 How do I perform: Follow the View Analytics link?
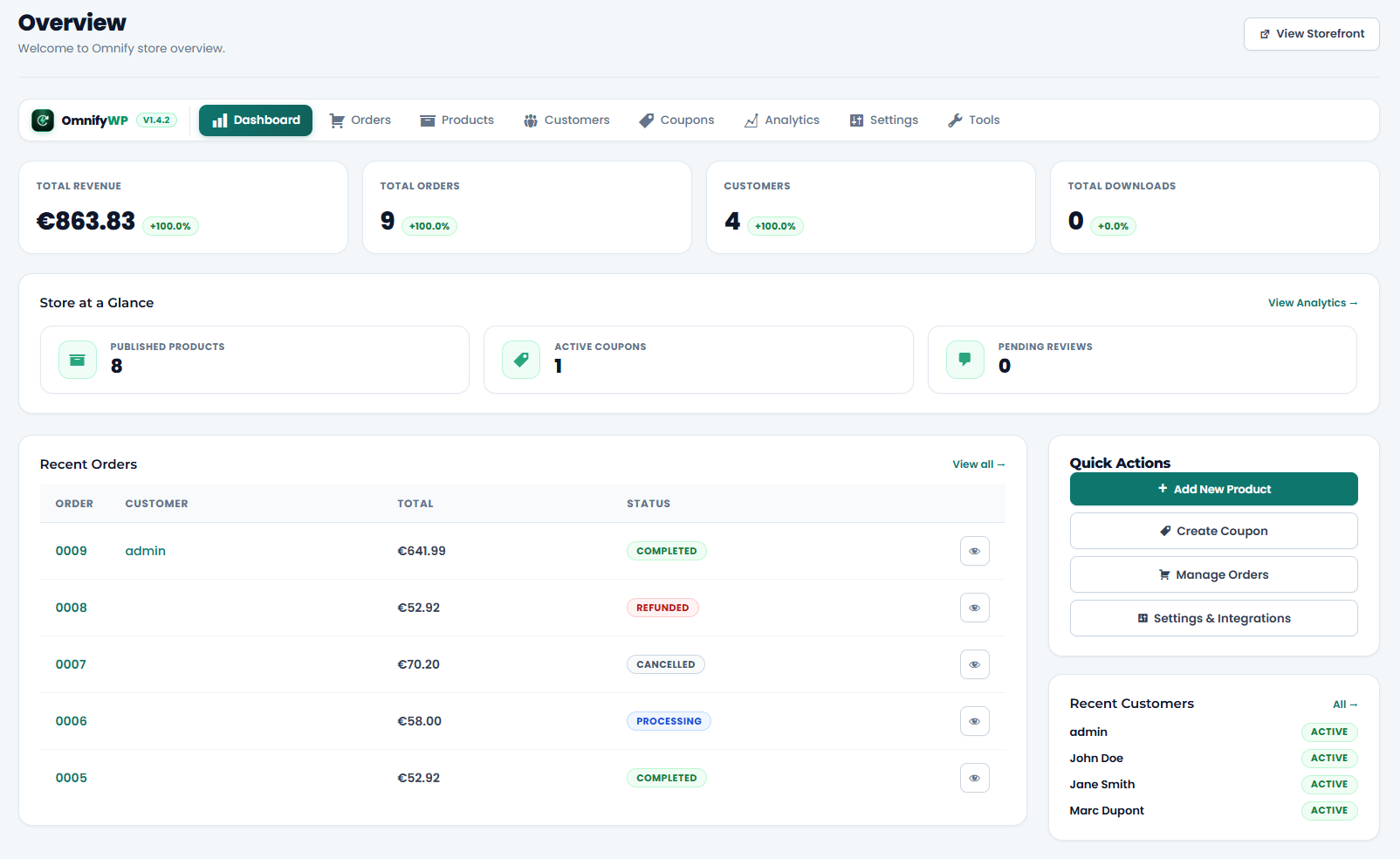[x=1313, y=303]
